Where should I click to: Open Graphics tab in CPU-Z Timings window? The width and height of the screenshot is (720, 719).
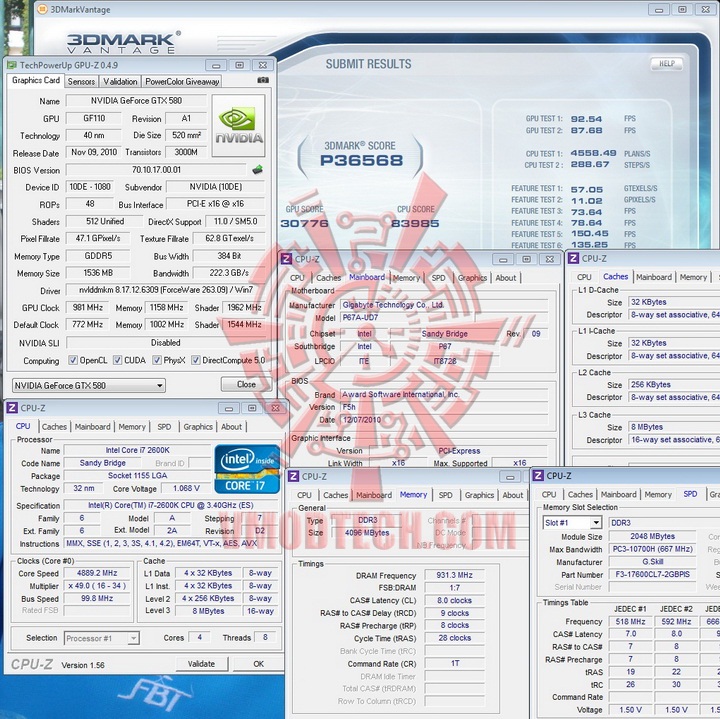[x=479, y=495]
